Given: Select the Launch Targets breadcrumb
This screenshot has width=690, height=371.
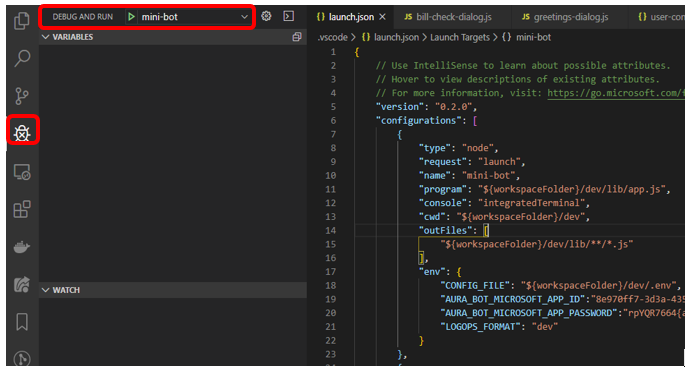Looking at the screenshot, I should 460,37.
